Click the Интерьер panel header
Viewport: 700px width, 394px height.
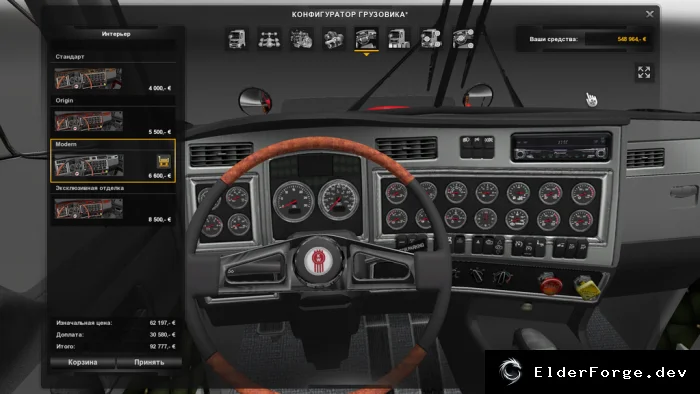point(116,34)
